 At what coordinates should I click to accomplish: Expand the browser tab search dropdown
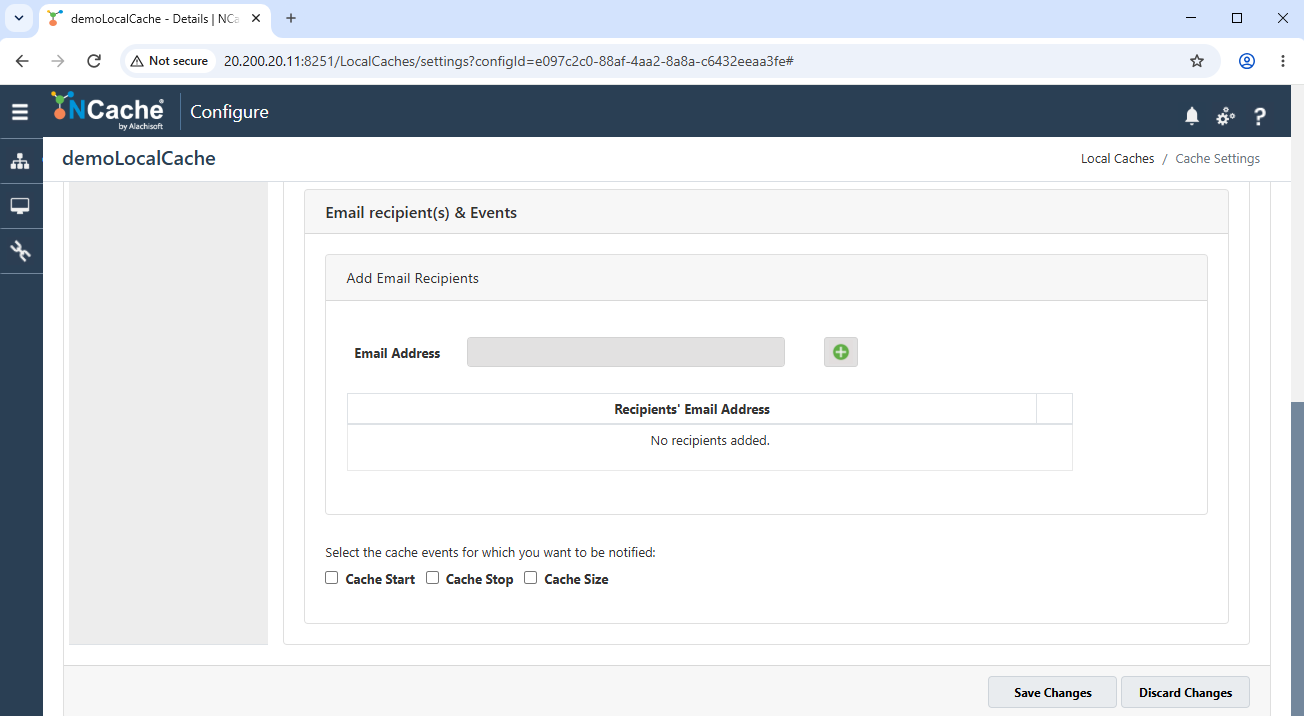[18, 18]
